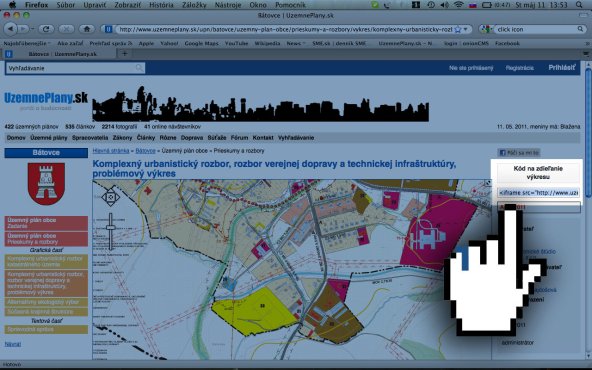Expand the News bookmarks folder
This screenshot has height=370, width=592.
click(x=296, y=43)
